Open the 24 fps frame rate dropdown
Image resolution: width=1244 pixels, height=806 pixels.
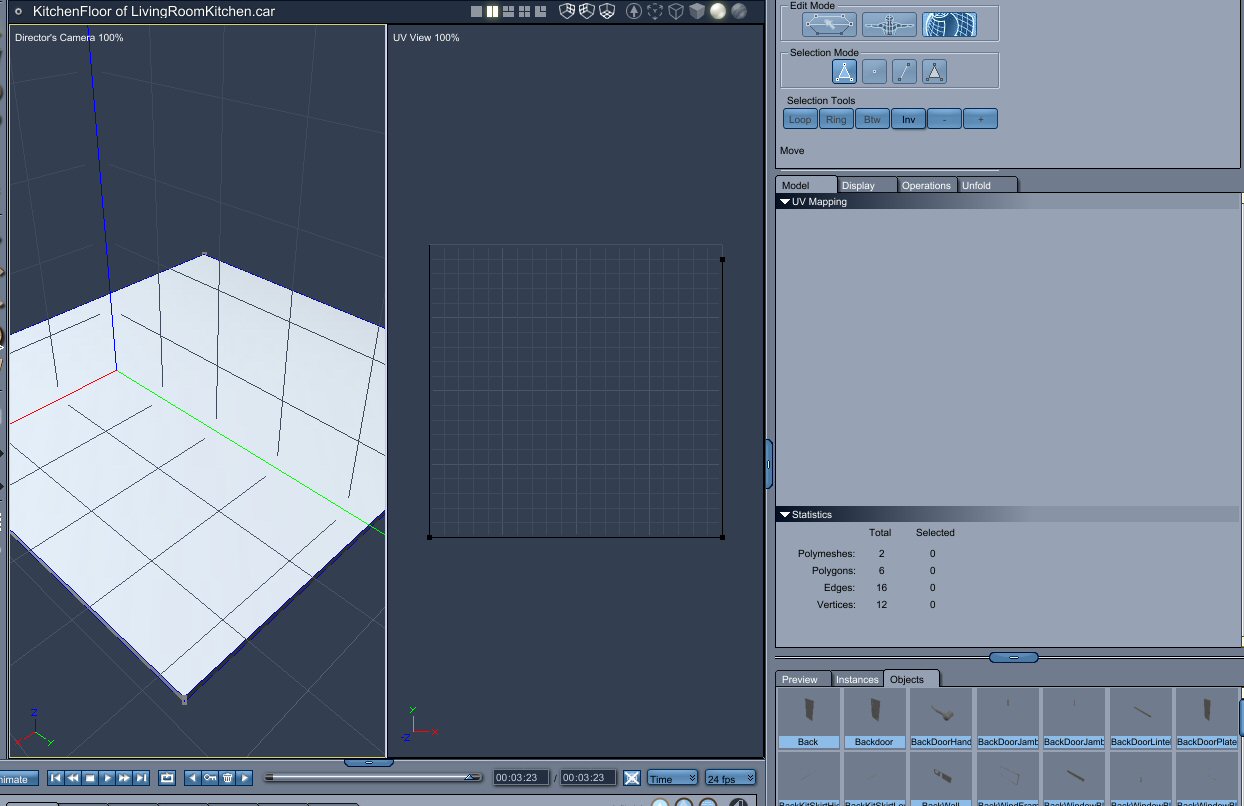point(730,778)
